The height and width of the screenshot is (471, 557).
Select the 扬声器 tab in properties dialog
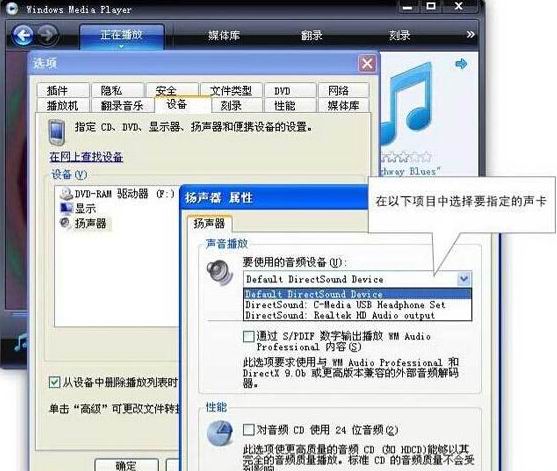209,223
